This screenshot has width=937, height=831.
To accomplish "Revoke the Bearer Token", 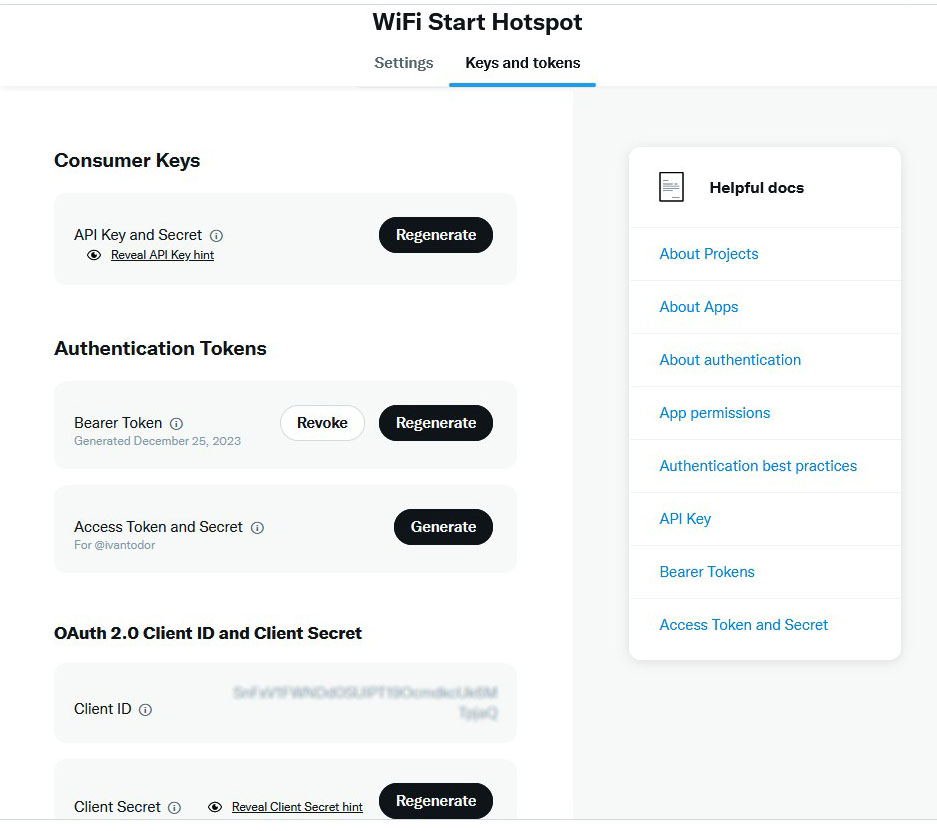I will tap(322, 423).
